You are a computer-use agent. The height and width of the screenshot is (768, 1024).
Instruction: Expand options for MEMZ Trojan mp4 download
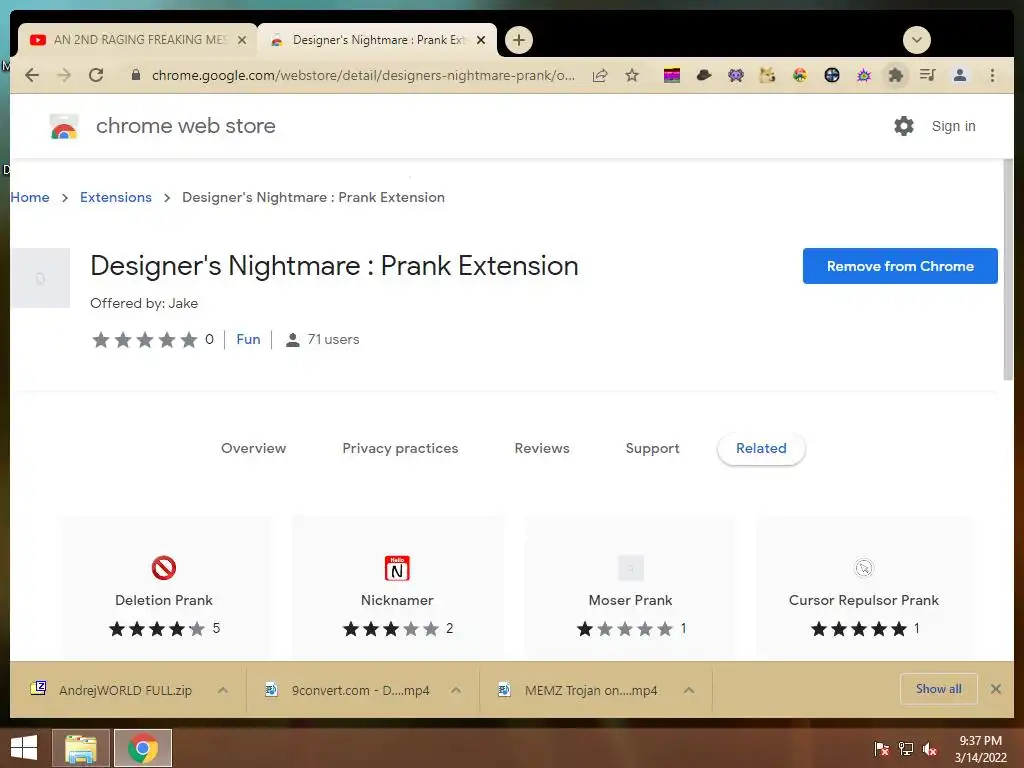click(689, 690)
